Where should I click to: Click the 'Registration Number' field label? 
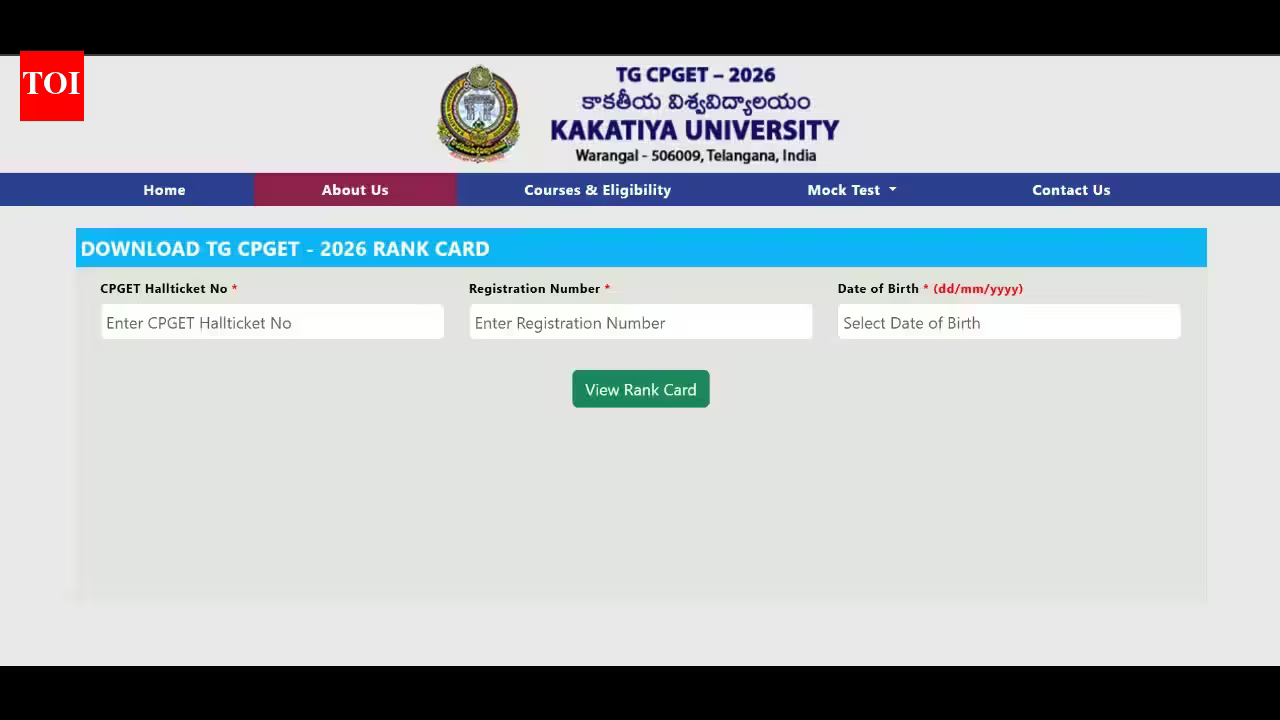pyautogui.click(x=534, y=289)
